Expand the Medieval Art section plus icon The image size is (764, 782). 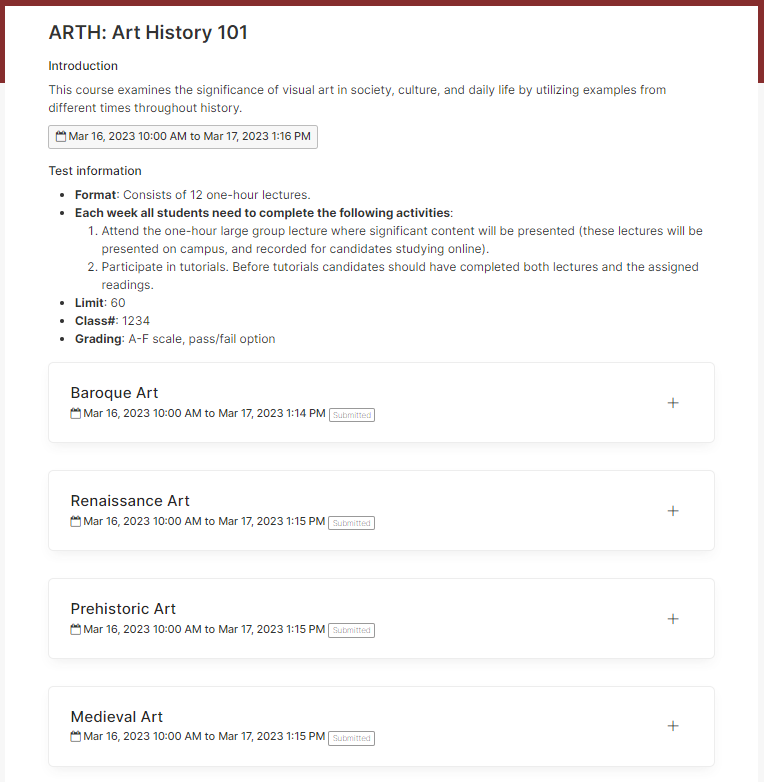pos(673,726)
